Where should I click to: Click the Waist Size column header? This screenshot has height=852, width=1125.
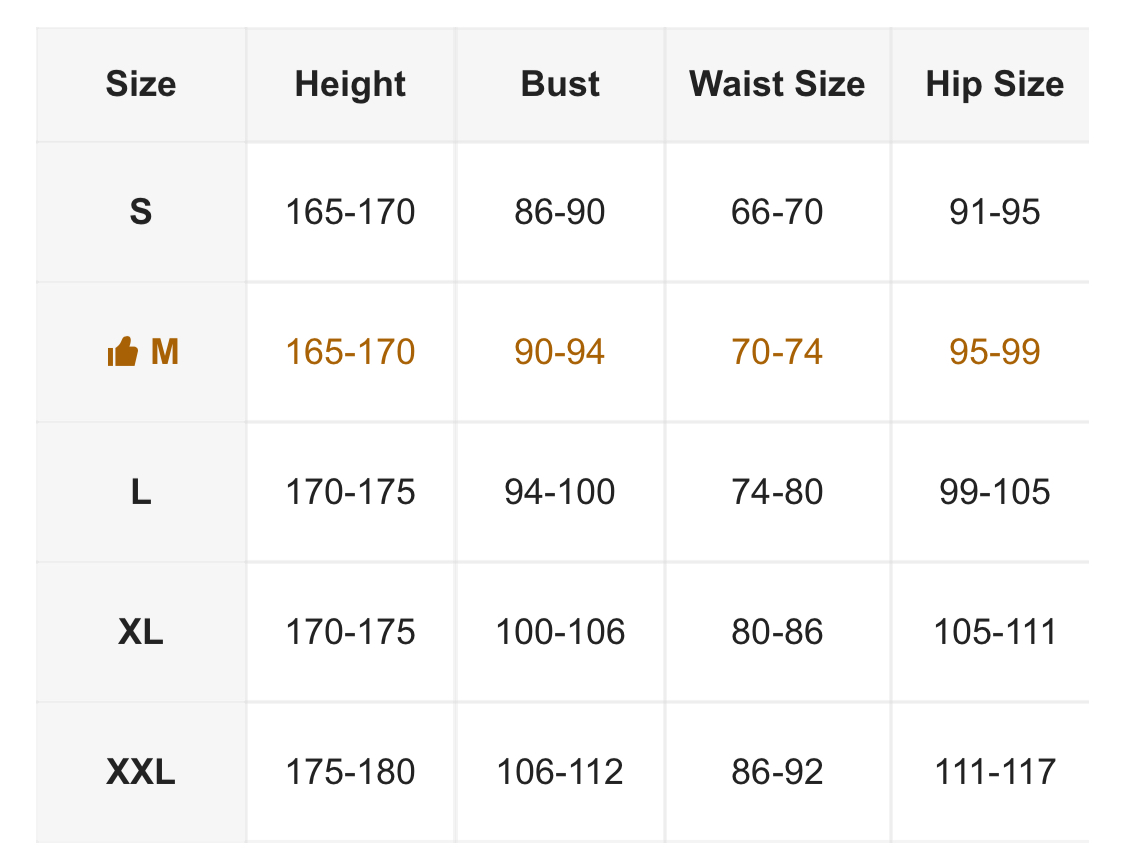pos(777,84)
